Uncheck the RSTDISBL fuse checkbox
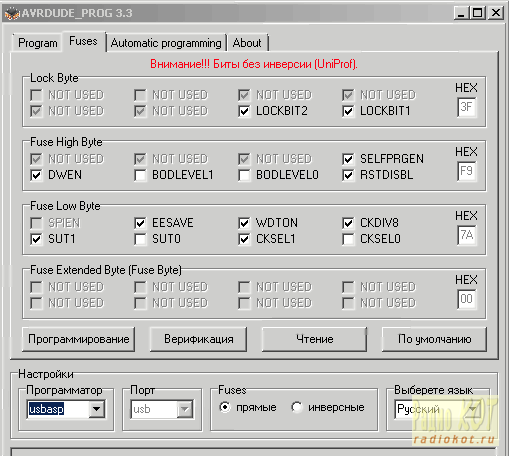Image resolution: width=509 pixels, height=456 pixels. point(348,175)
